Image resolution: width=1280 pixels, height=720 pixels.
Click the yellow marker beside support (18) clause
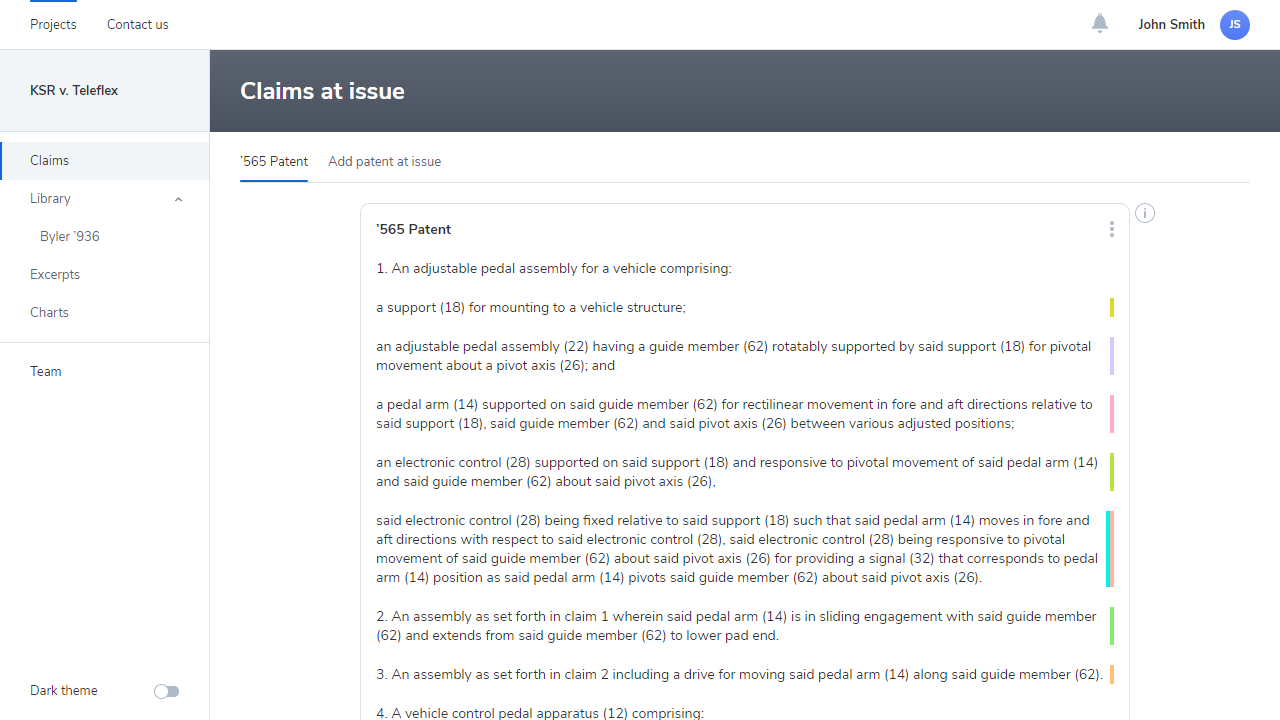coord(1112,308)
